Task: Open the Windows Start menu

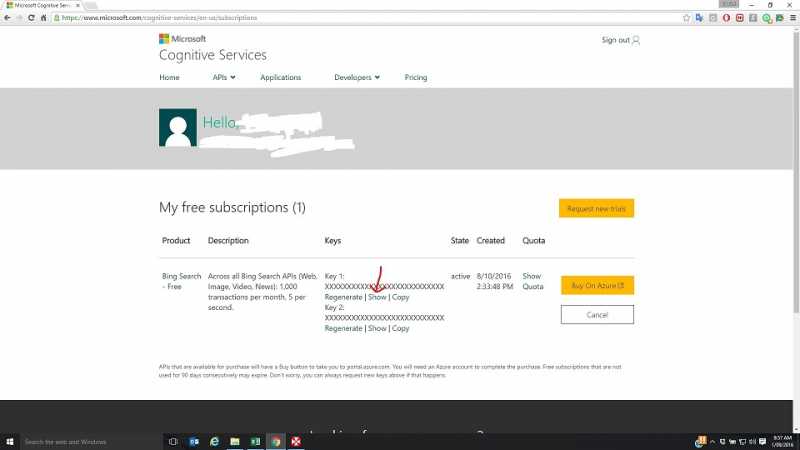Action: pyautogui.click(x=9, y=442)
